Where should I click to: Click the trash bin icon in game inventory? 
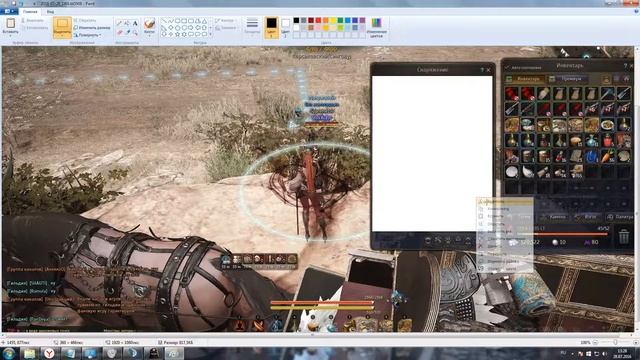(x=624, y=236)
